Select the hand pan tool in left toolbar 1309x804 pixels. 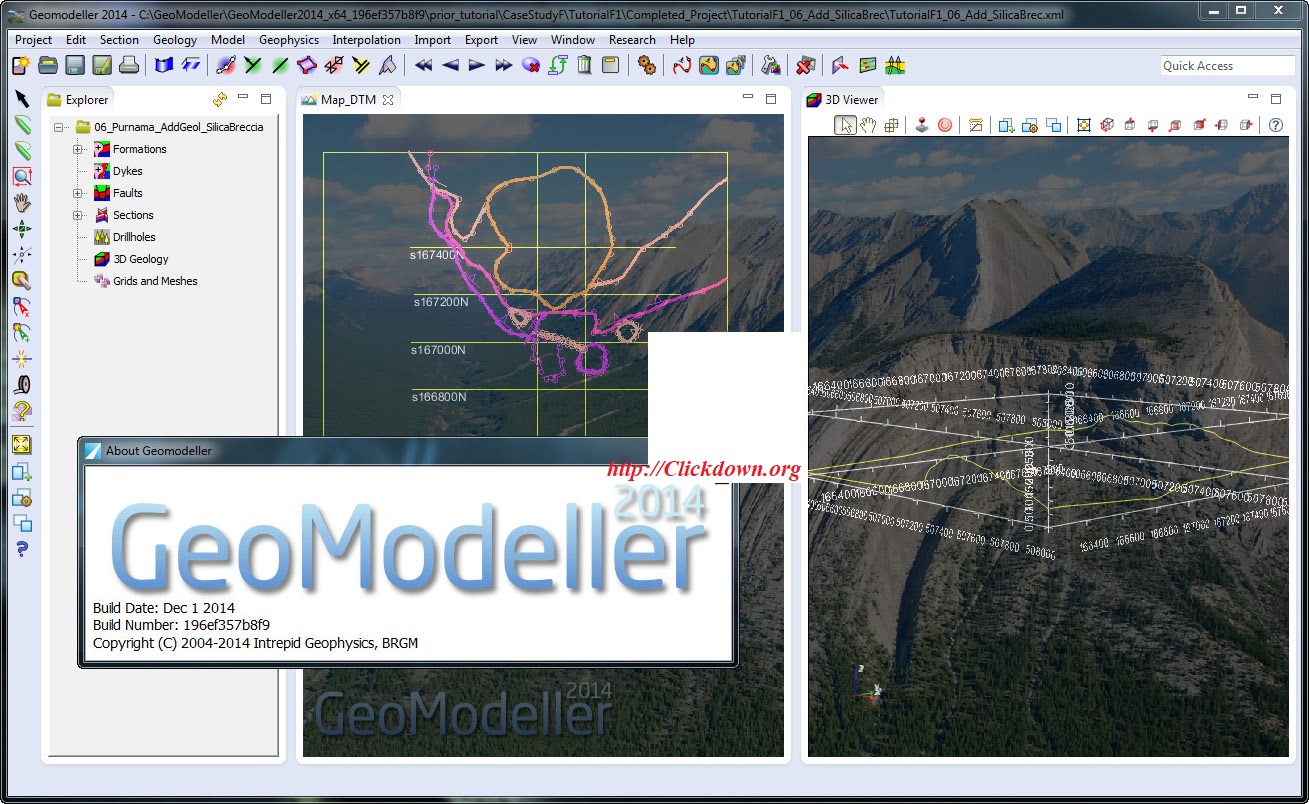tap(21, 202)
